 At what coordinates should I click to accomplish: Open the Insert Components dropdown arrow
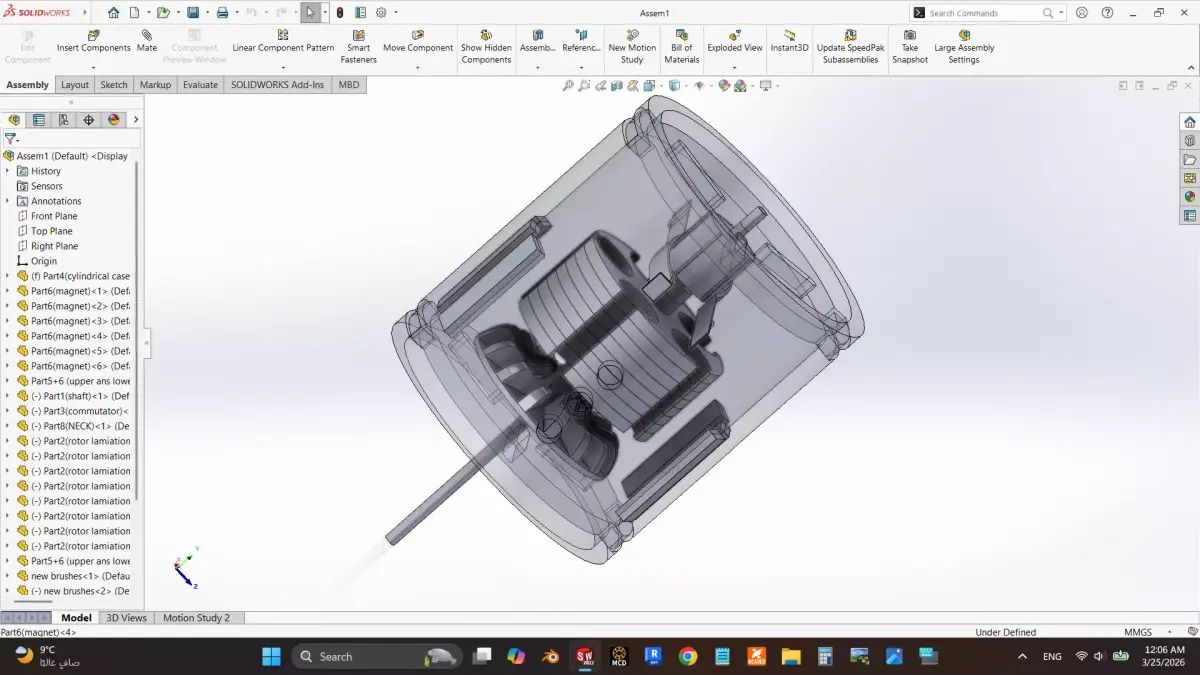click(x=94, y=68)
